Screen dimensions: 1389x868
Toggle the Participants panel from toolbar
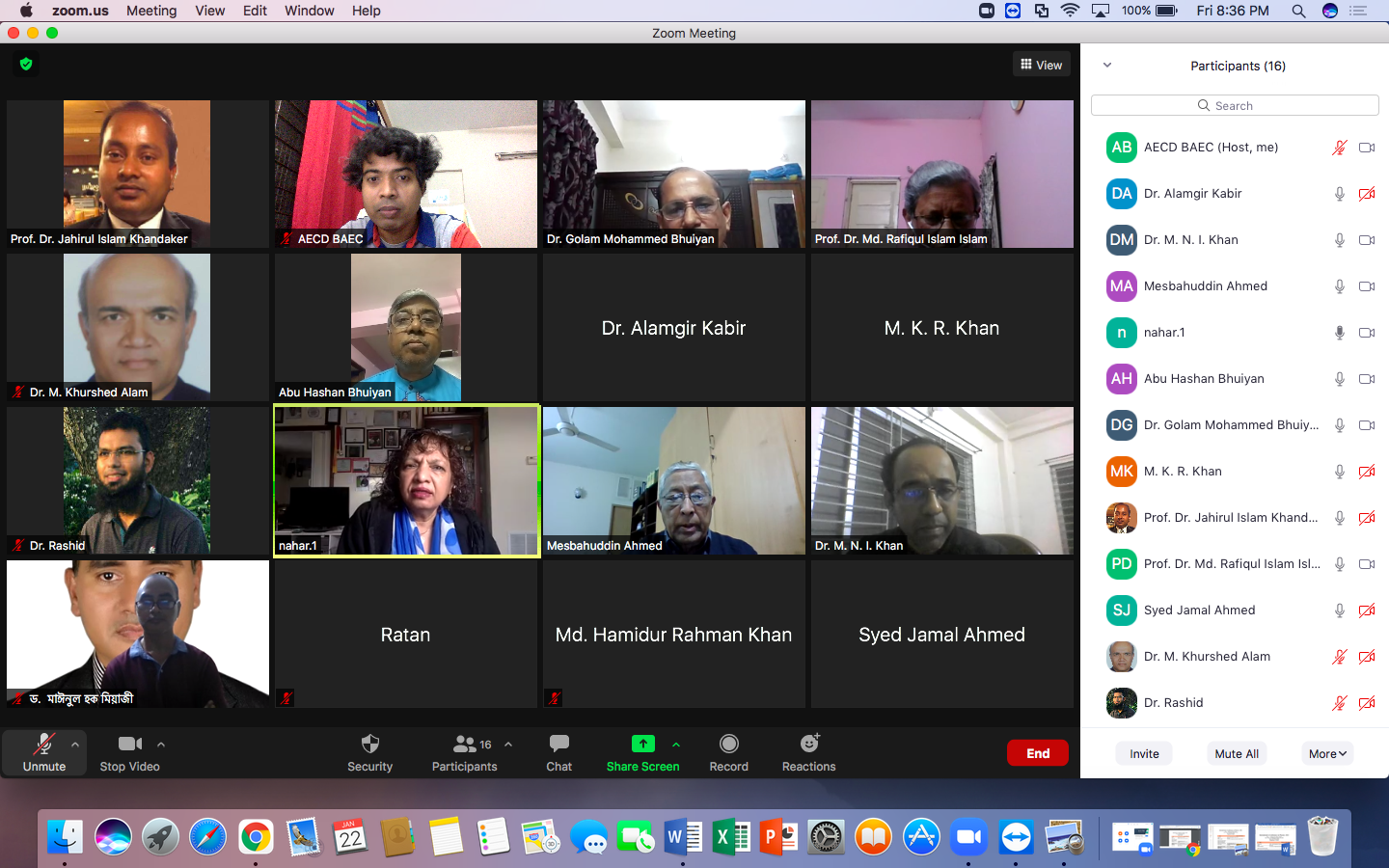(x=464, y=752)
